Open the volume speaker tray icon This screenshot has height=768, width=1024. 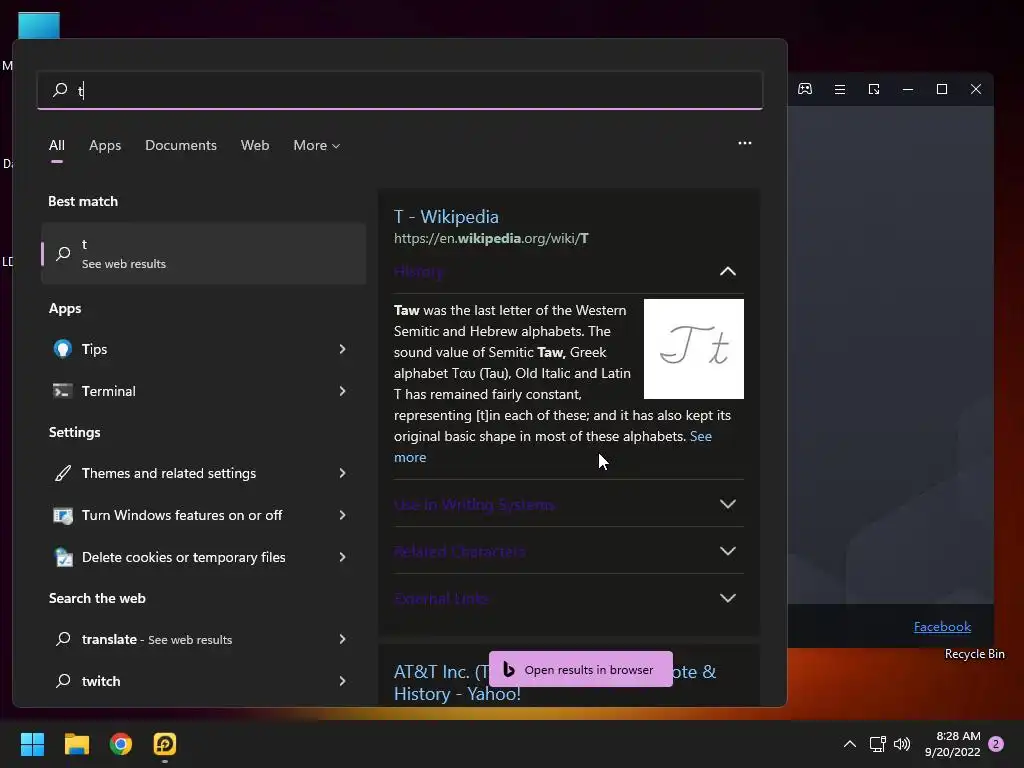902,744
